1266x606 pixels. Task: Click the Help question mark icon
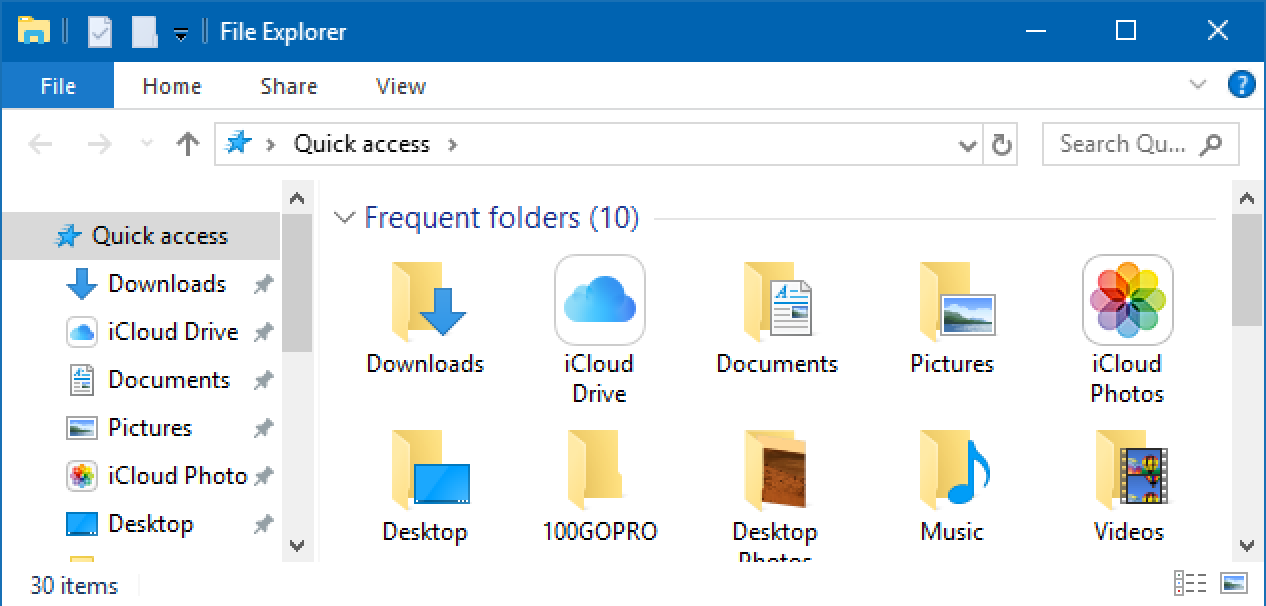tap(1241, 85)
